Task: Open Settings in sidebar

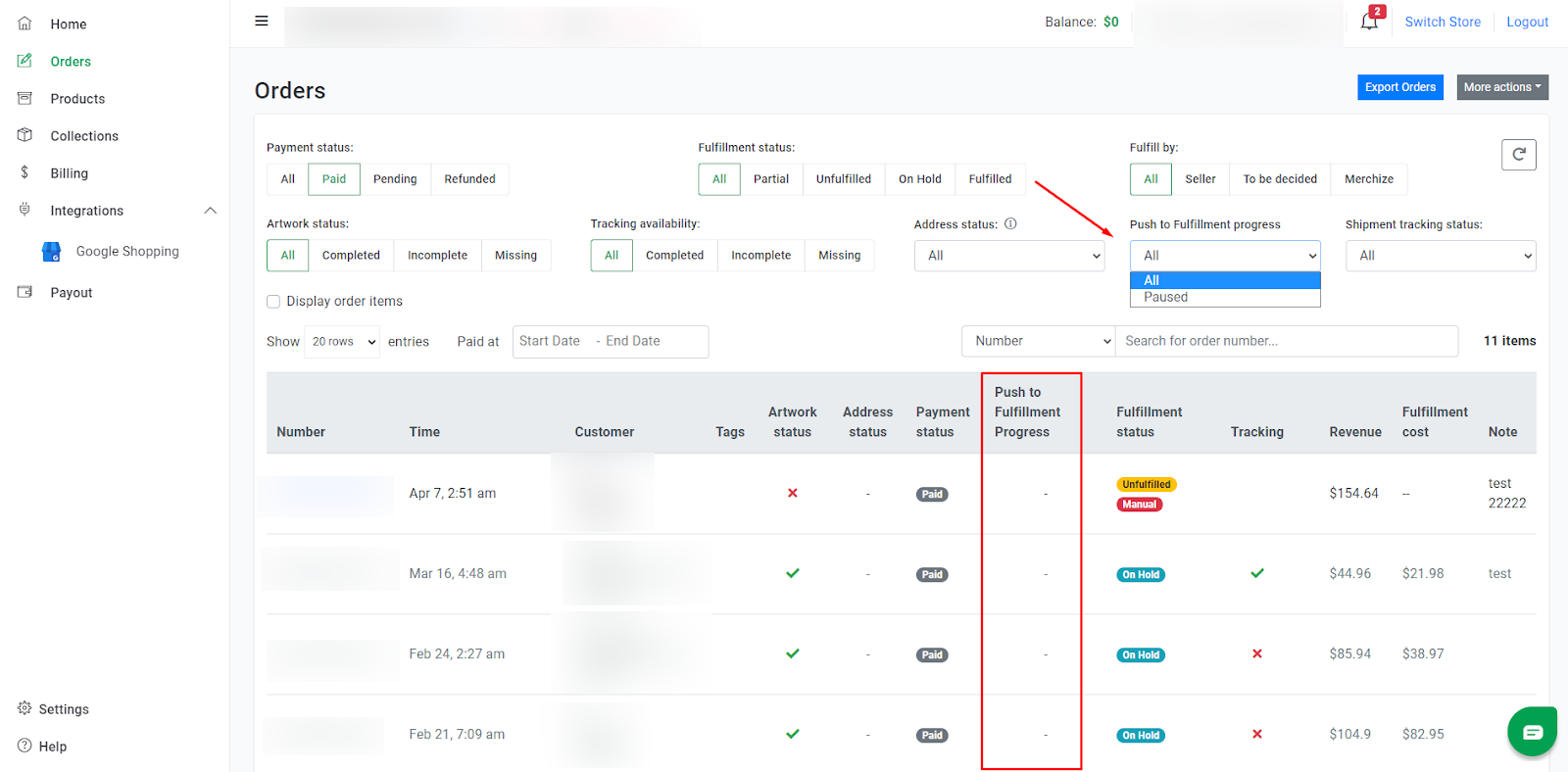Action: pyautogui.click(x=64, y=709)
